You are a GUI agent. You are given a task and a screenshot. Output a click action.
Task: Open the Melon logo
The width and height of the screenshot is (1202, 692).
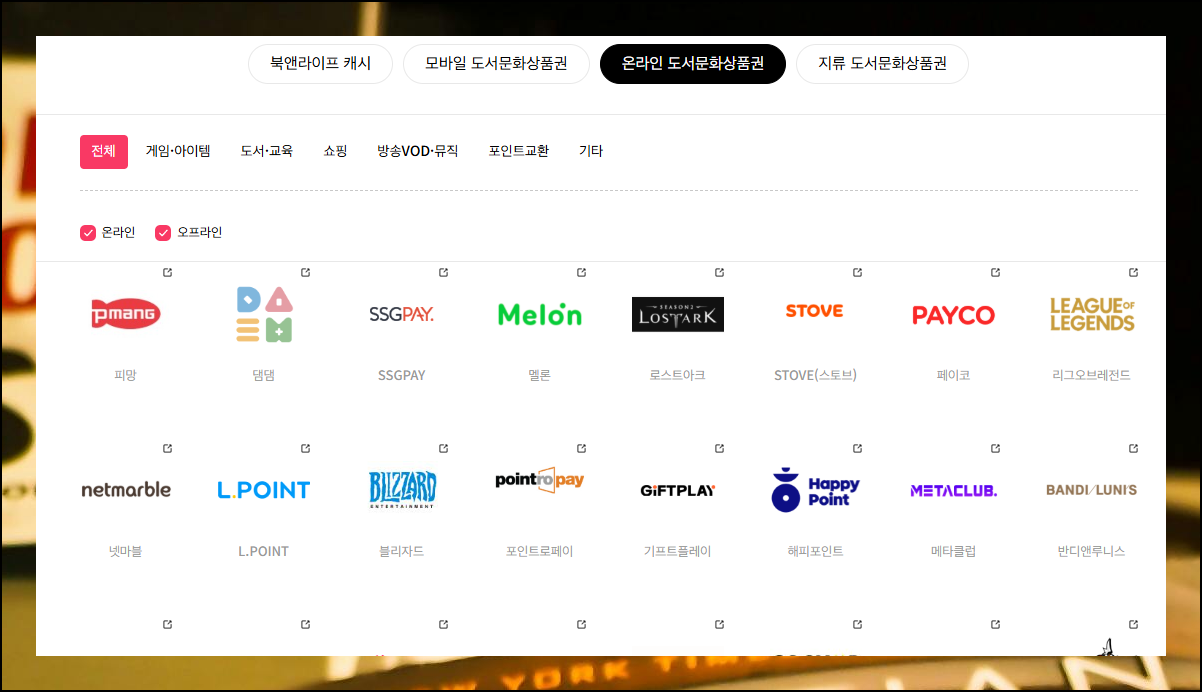click(x=540, y=314)
